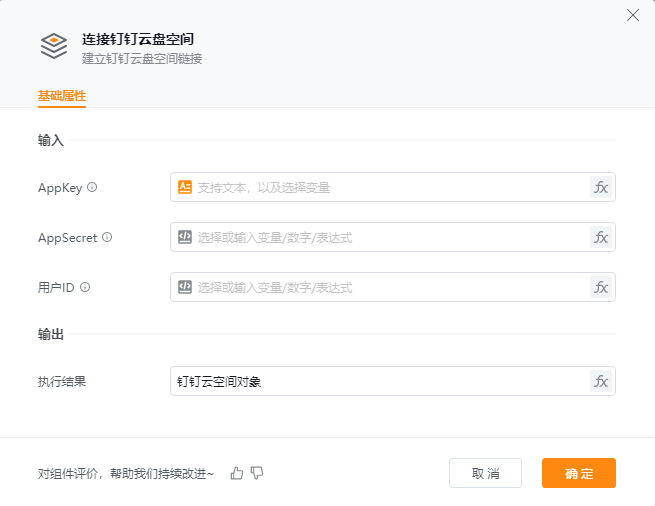655x506 pixels.
Task: Click the info icon beside AppKey
Action: 92,187
